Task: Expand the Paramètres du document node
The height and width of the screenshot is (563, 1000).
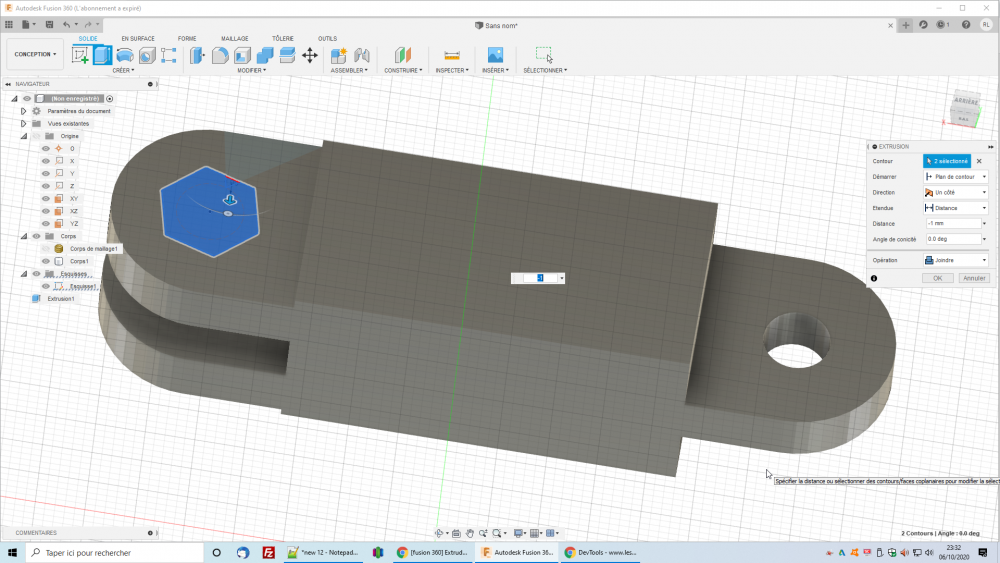Action: click(x=23, y=111)
